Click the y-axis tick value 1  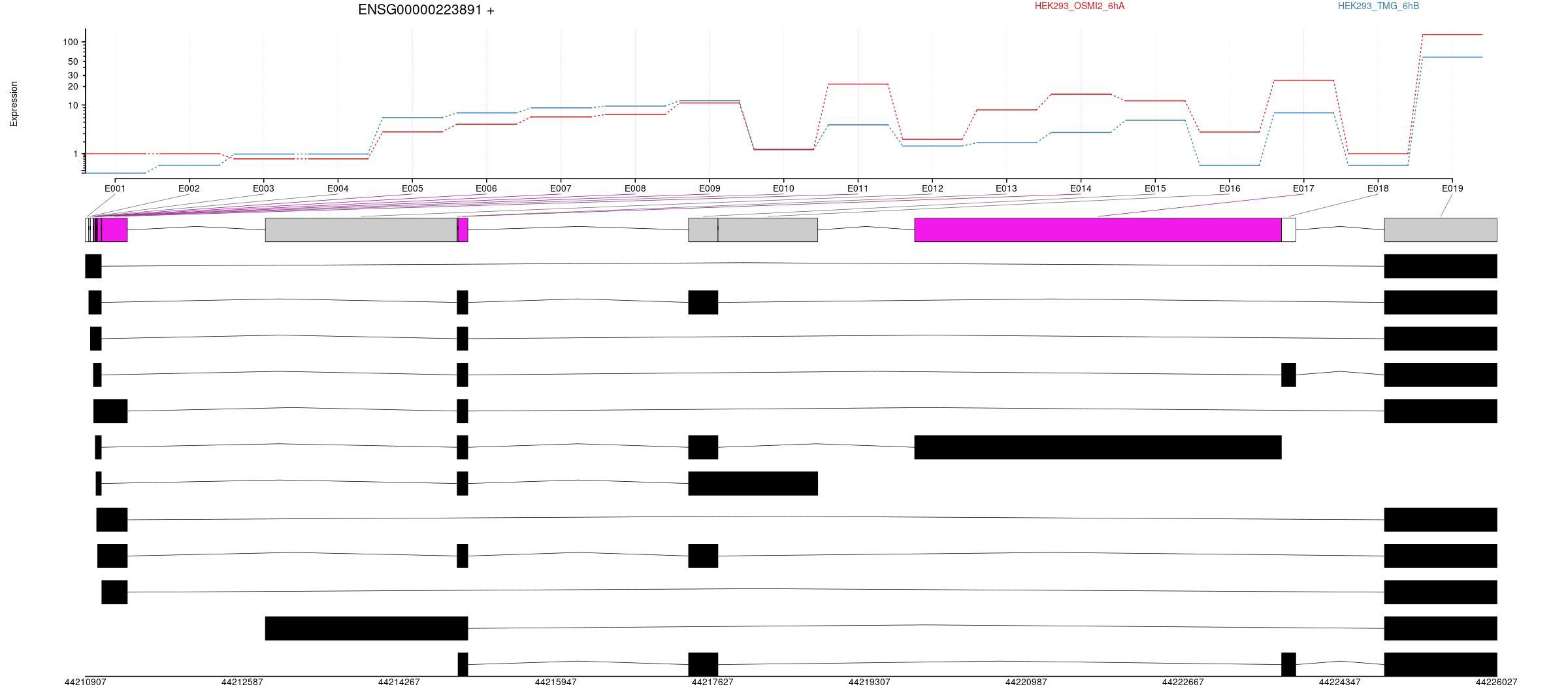coord(76,154)
